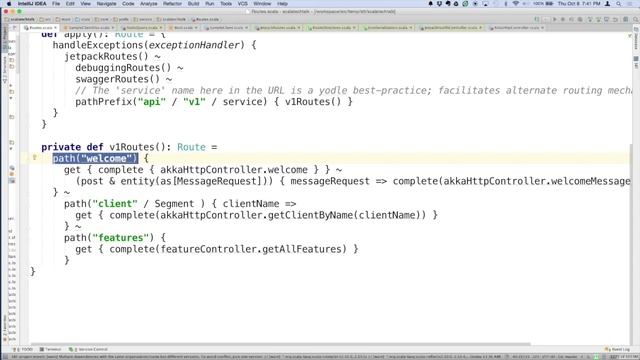Image resolution: width=640 pixels, height=360 pixels.
Task: Open the TODO tool window button
Action: point(23,349)
